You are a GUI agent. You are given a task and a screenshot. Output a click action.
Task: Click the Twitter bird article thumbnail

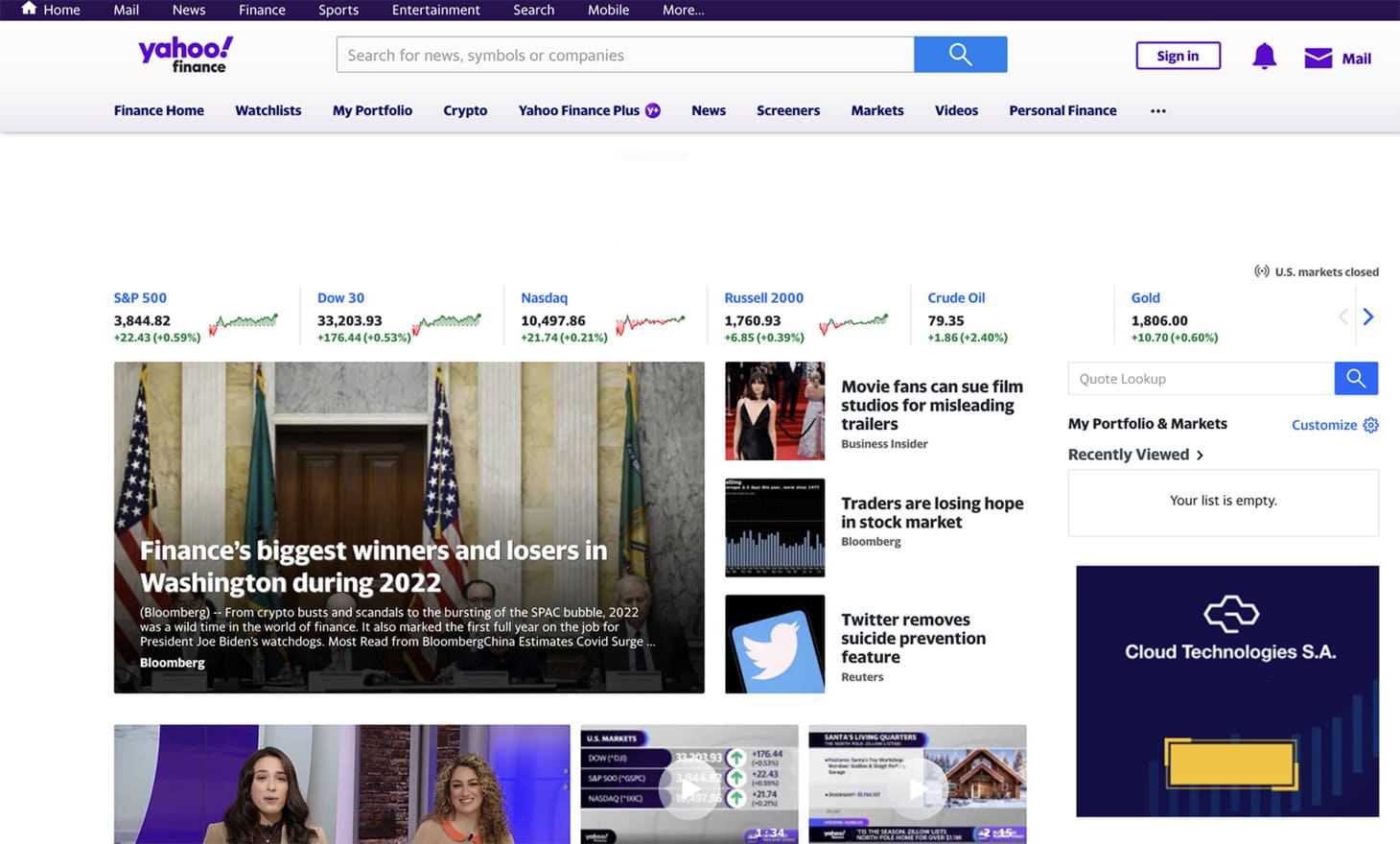[x=775, y=644]
